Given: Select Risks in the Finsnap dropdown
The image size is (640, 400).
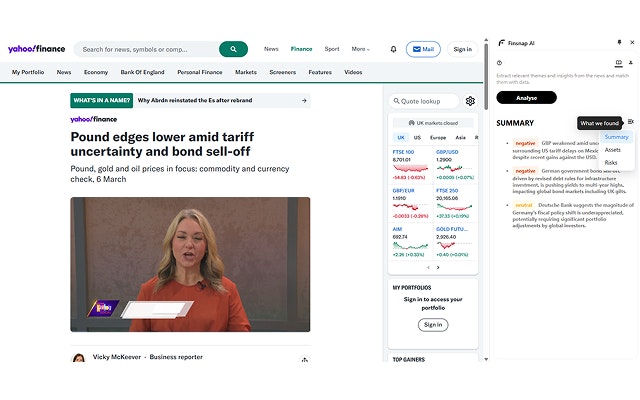Looking at the screenshot, I should tap(611, 163).
